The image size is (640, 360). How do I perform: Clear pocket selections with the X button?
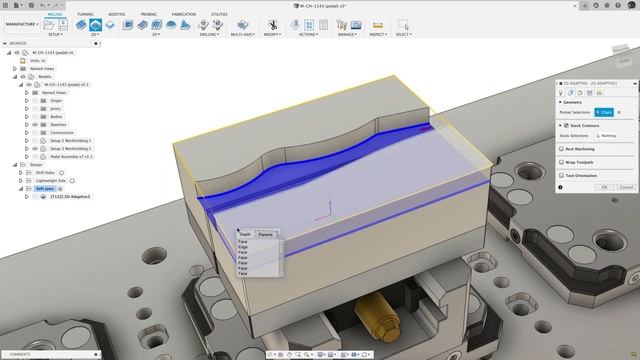pos(619,112)
